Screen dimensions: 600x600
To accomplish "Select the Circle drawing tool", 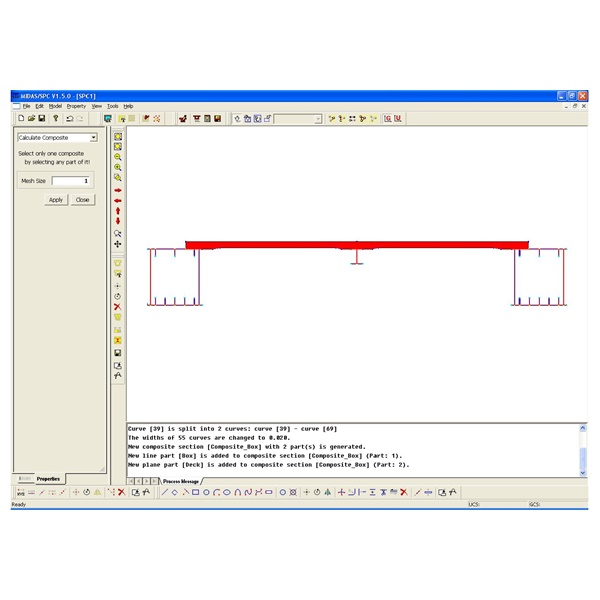I will coord(206,492).
